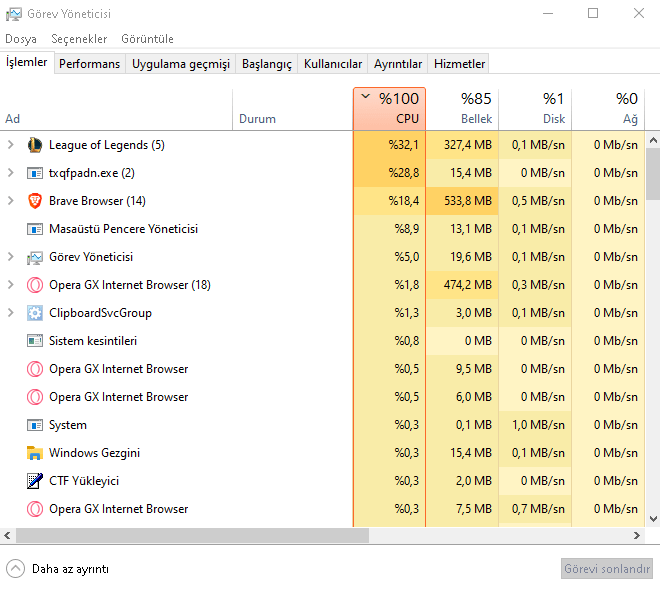660x590 pixels.
Task: Click the horizontal scrollbar left arrow
Action: [7, 536]
